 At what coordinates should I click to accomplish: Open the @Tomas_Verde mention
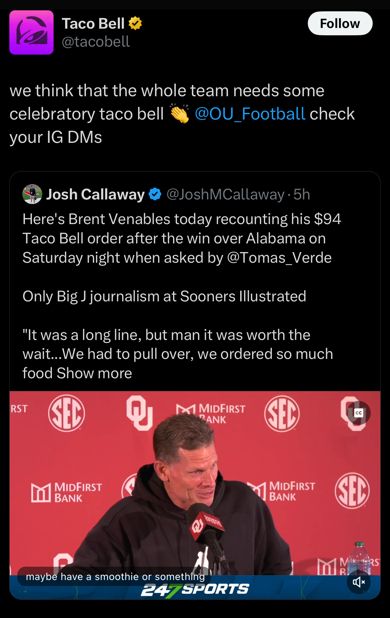[279, 258]
